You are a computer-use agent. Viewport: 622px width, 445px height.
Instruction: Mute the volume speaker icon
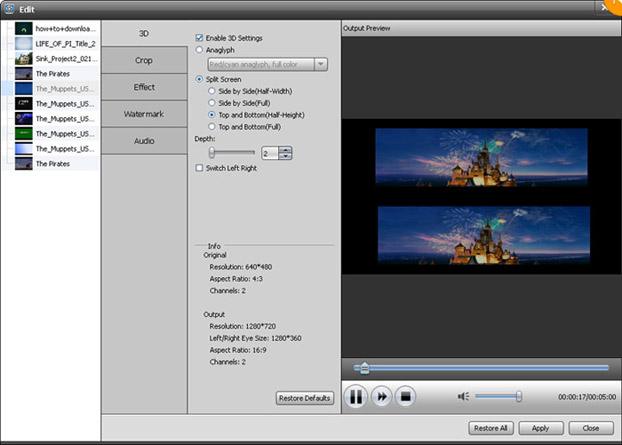point(463,396)
